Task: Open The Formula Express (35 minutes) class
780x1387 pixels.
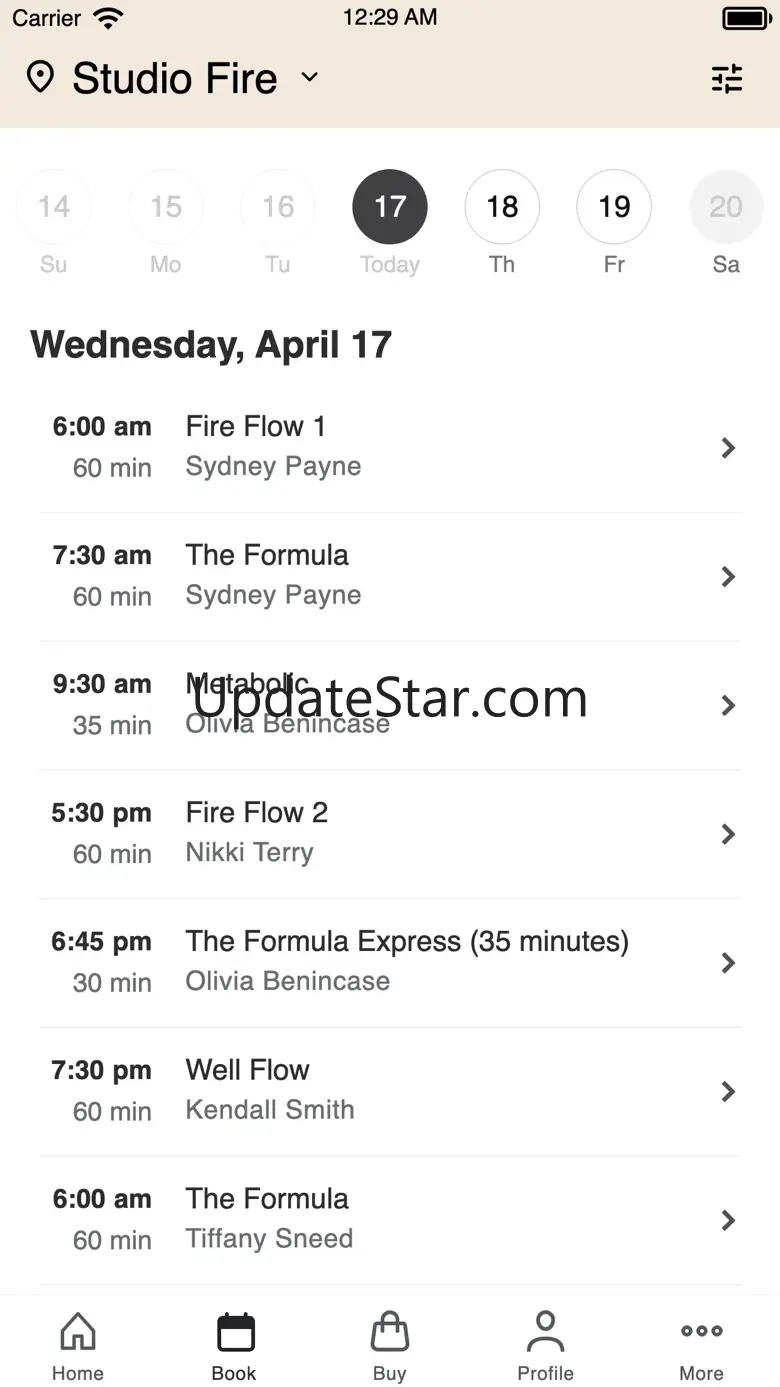Action: click(x=390, y=963)
